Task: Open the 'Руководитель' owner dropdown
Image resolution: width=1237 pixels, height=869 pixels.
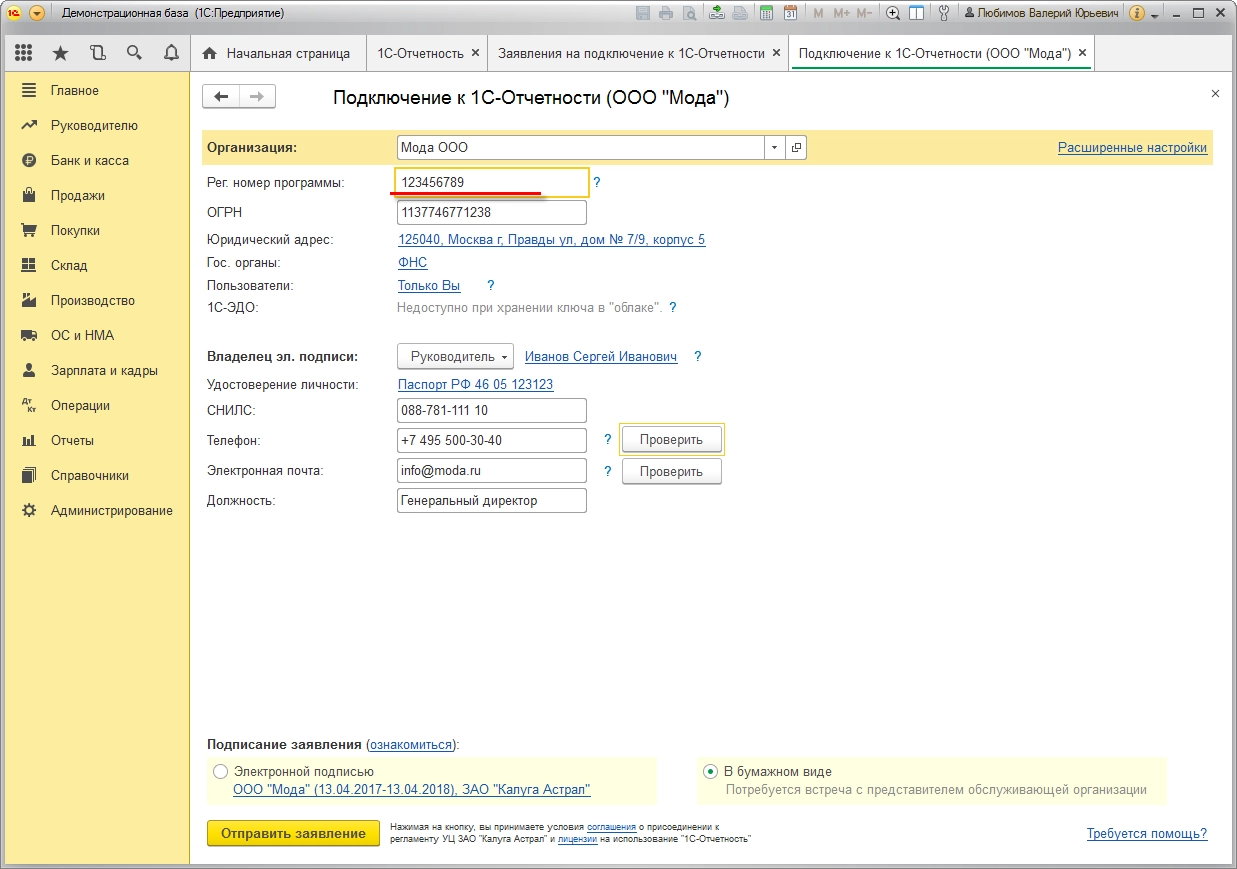Action: tap(455, 357)
